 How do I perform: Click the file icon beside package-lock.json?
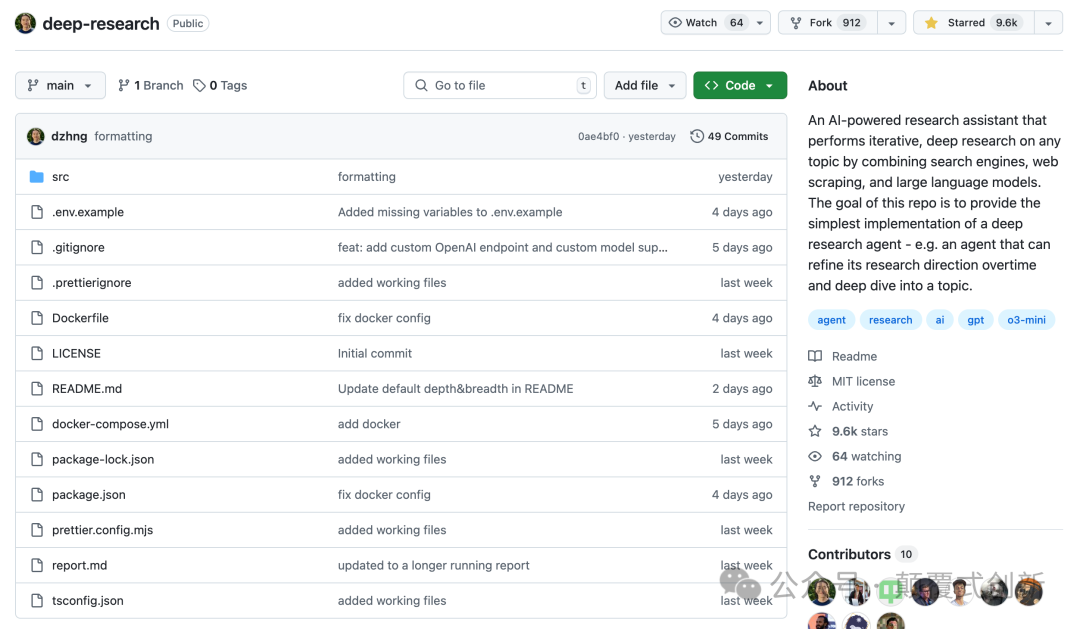coord(37,460)
